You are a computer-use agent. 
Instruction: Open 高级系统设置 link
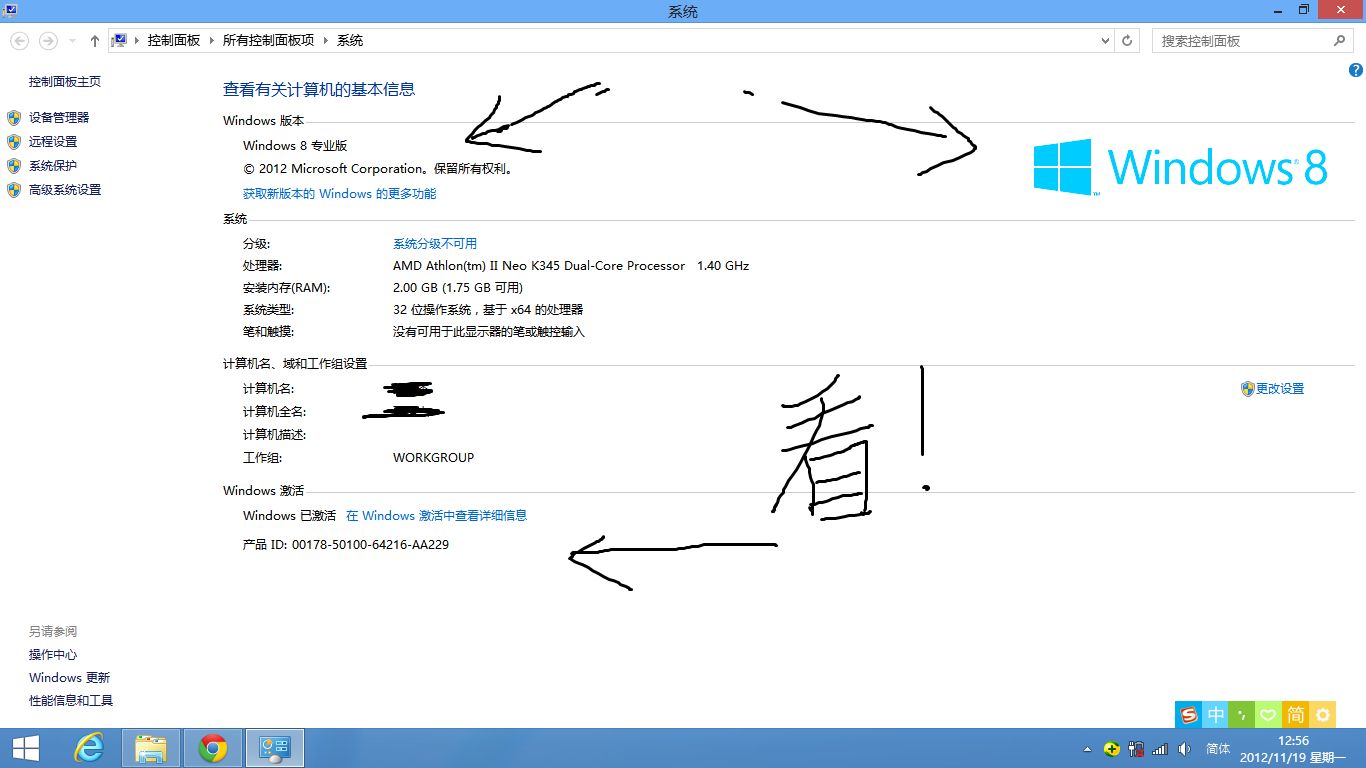[65, 190]
